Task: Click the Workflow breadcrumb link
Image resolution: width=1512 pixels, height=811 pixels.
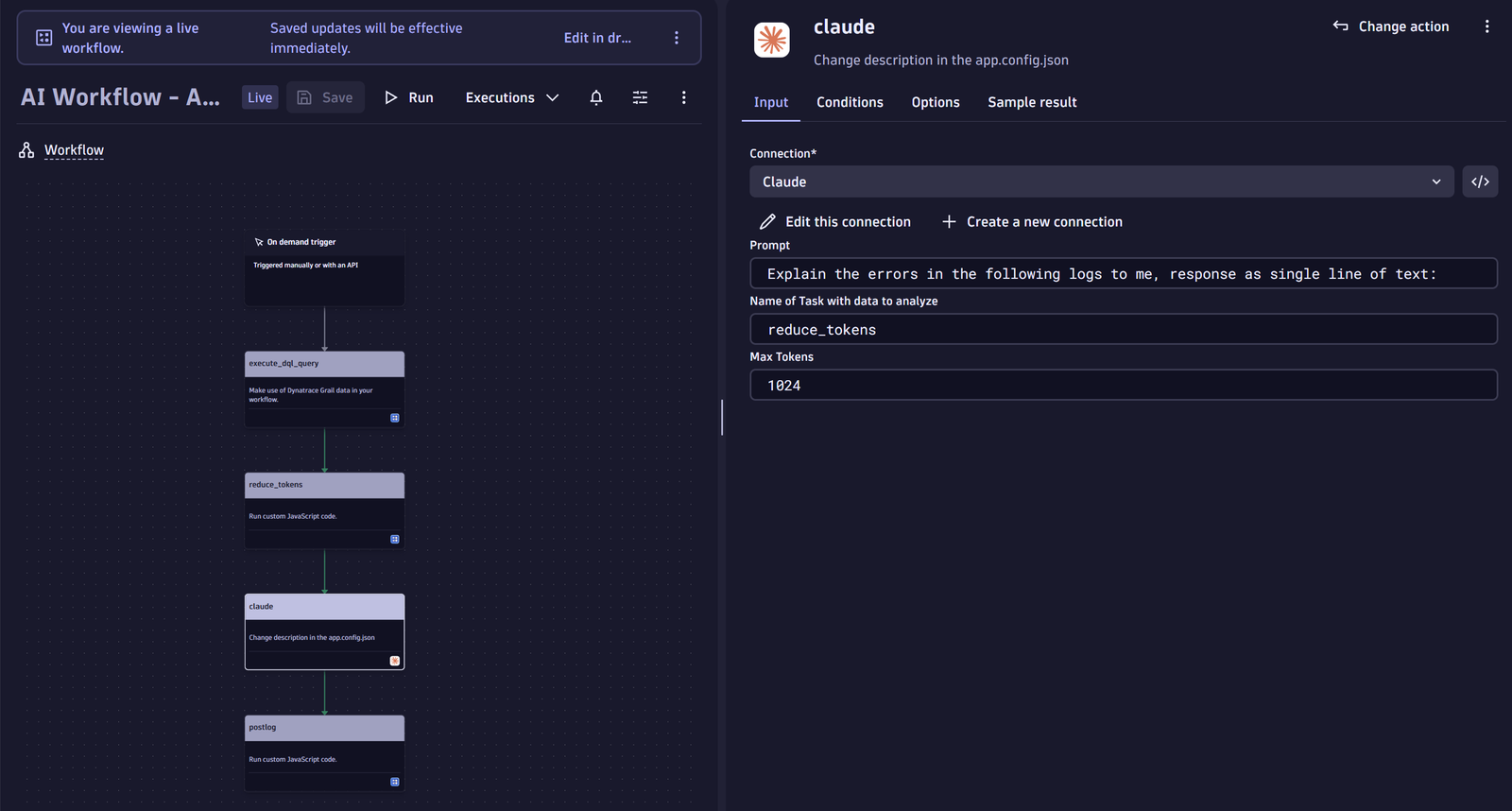Action: [74, 150]
